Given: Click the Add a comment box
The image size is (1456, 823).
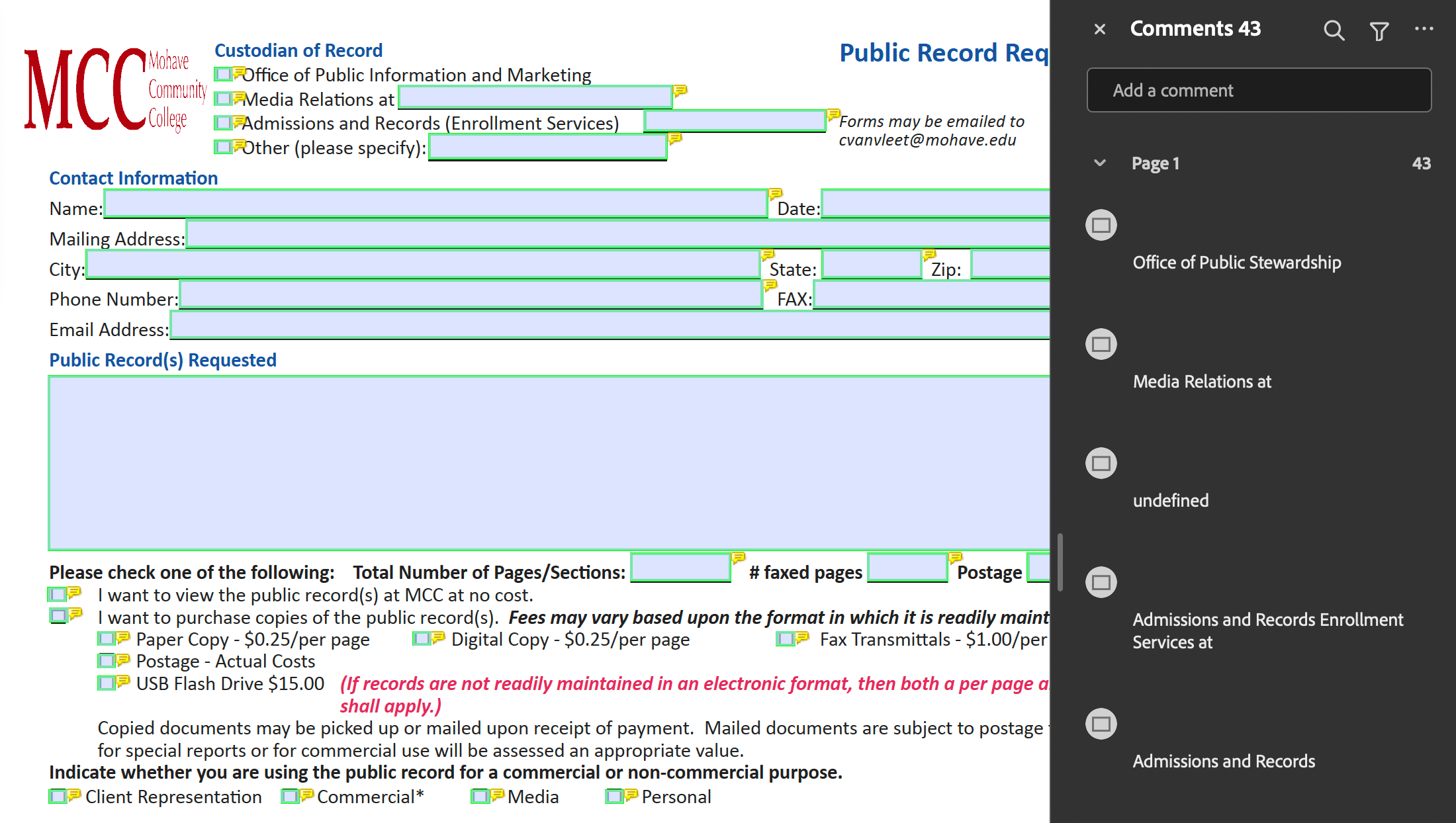Looking at the screenshot, I should [x=1259, y=90].
